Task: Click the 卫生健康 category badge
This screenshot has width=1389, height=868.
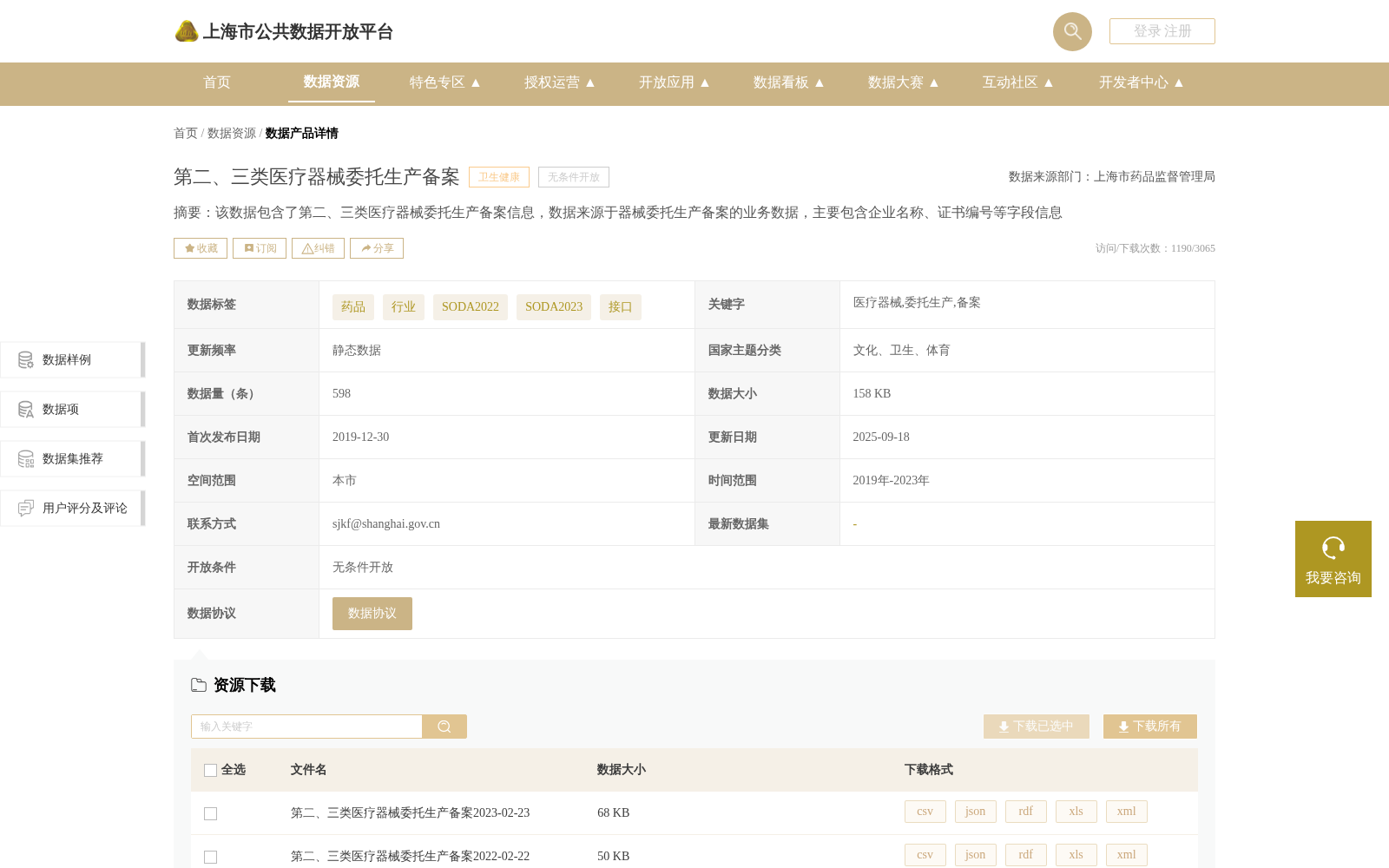Action: [x=499, y=177]
